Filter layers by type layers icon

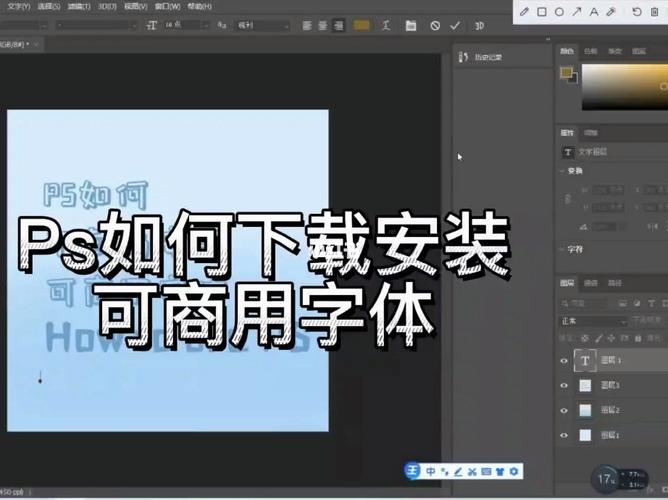point(651,303)
